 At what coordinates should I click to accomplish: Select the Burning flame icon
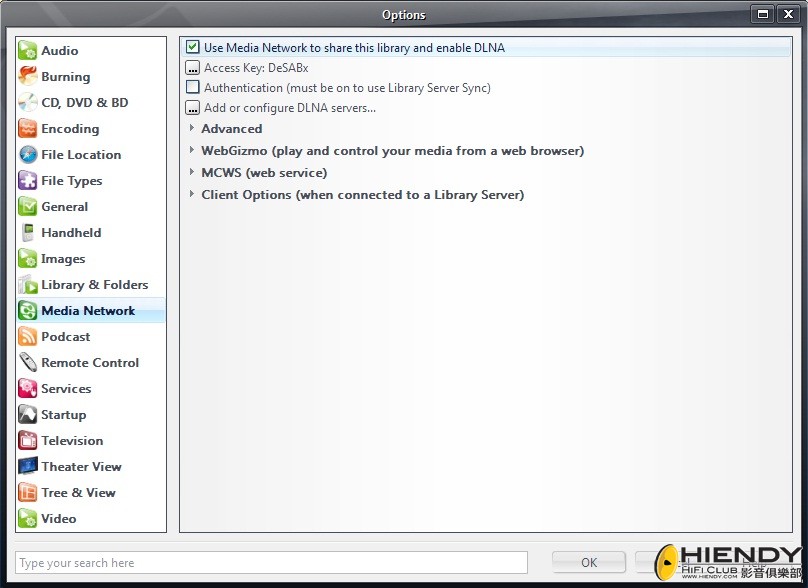28,76
